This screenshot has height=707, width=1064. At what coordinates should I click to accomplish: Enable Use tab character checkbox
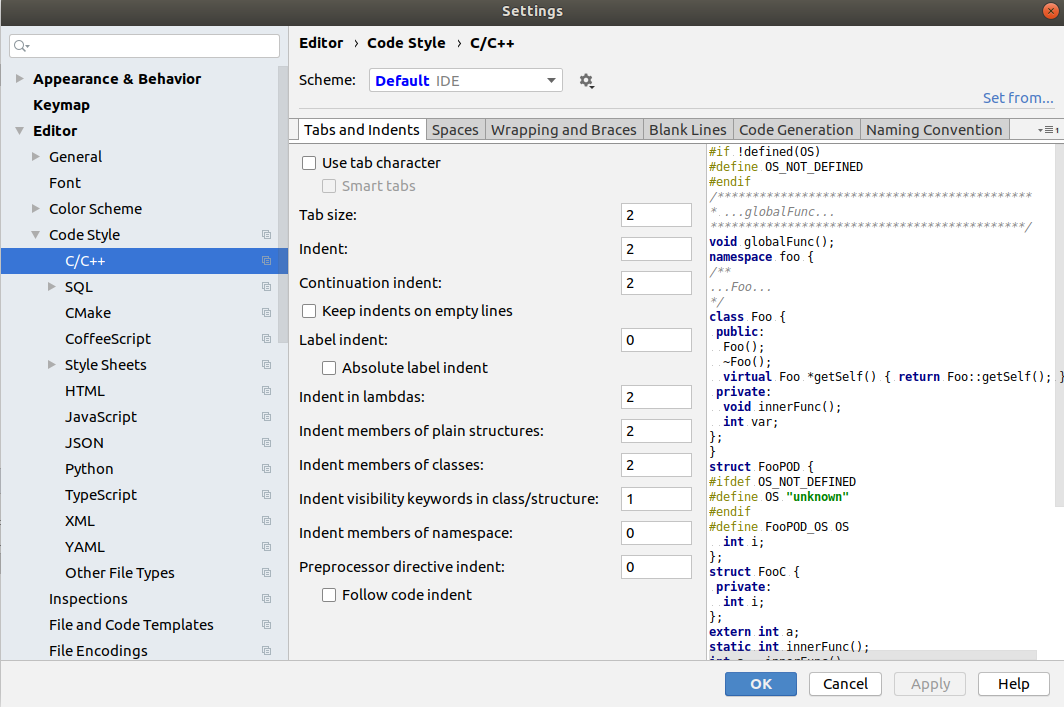coord(309,163)
